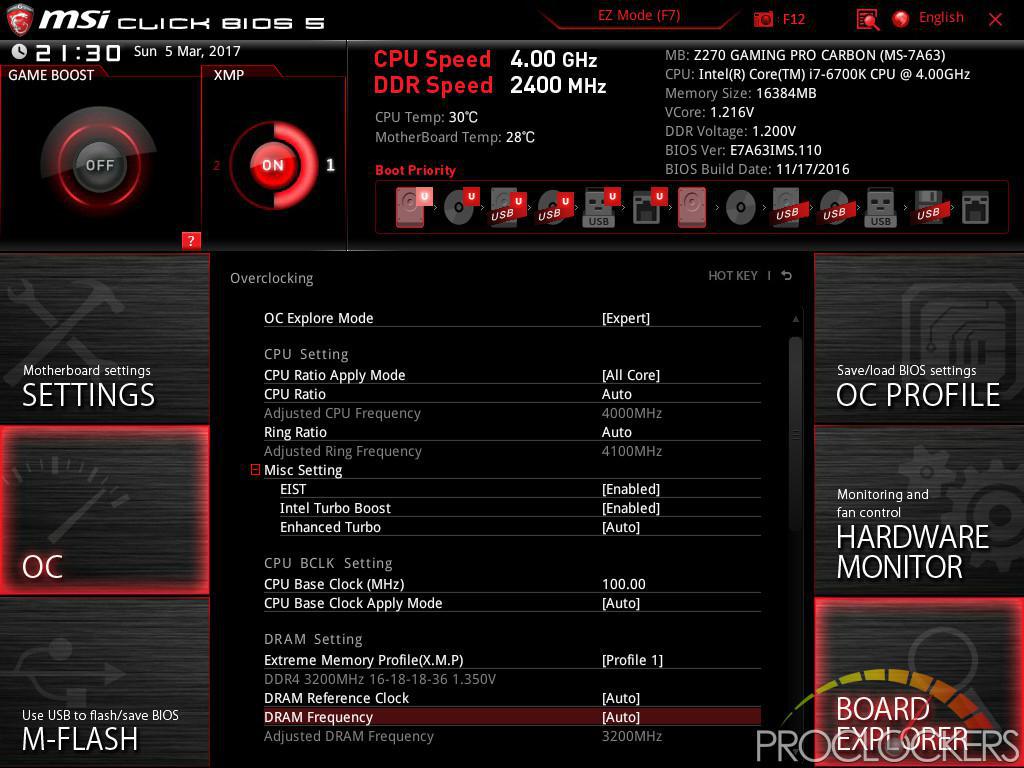1024x768 pixels.
Task: Toggle the GAME BOOST knob currently OFF
Action: (x=99, y=165)
